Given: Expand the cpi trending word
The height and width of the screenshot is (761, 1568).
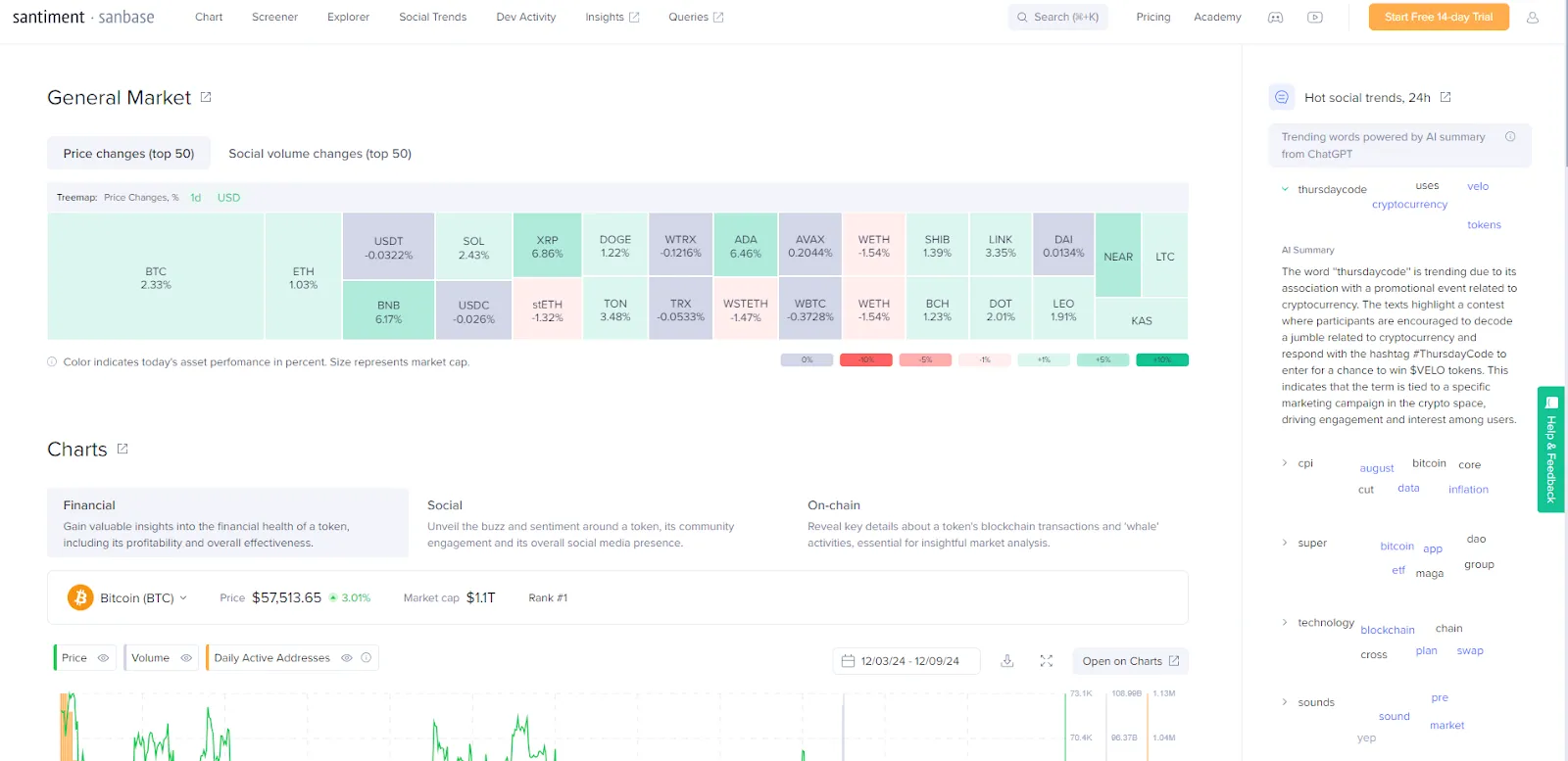Looking at the screenshot, I should pos(1285,463).
